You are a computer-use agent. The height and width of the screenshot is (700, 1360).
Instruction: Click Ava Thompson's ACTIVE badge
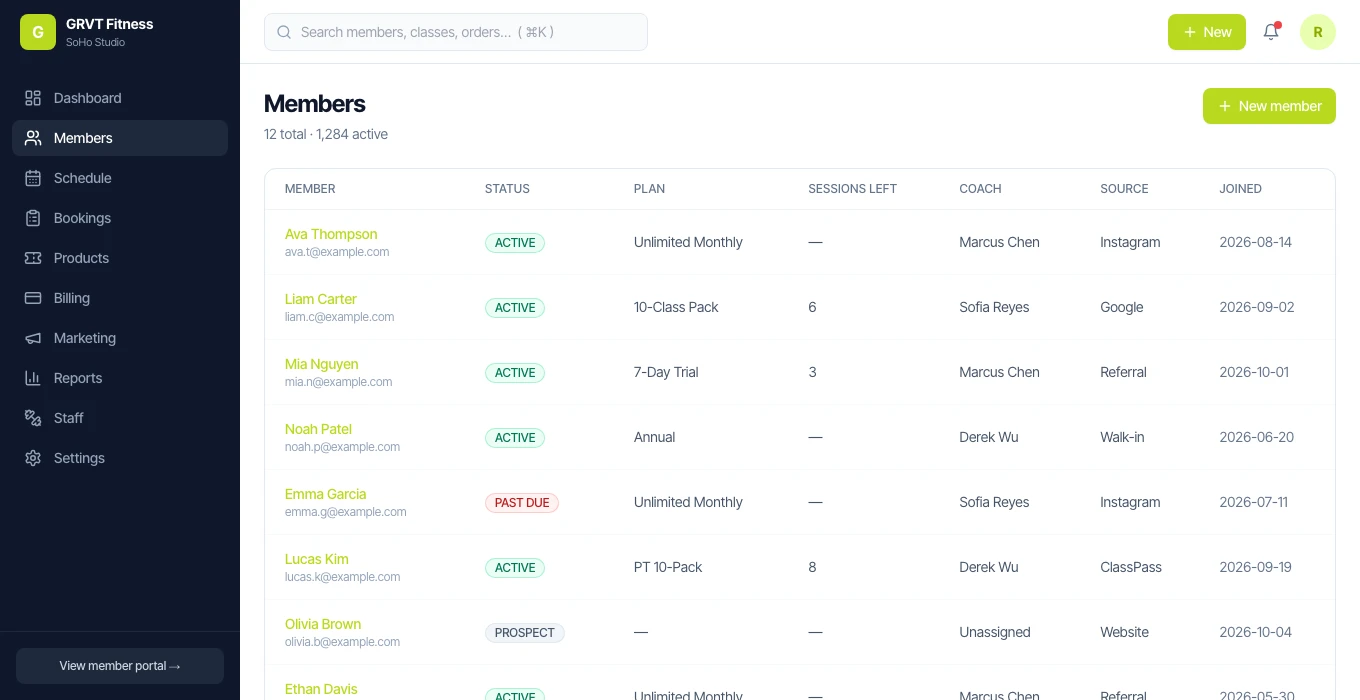[515, 243]
